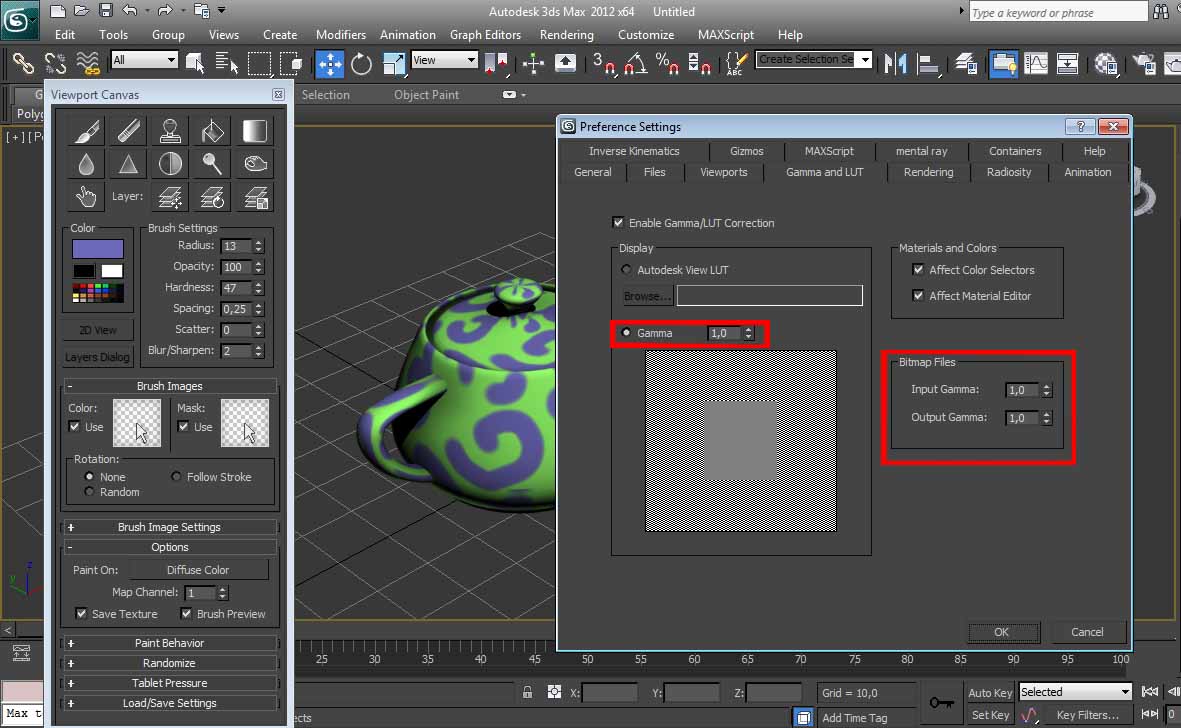Expand the Paint Behavior rollout
This screenshot has height=728, width=1181.
point(169,643)
